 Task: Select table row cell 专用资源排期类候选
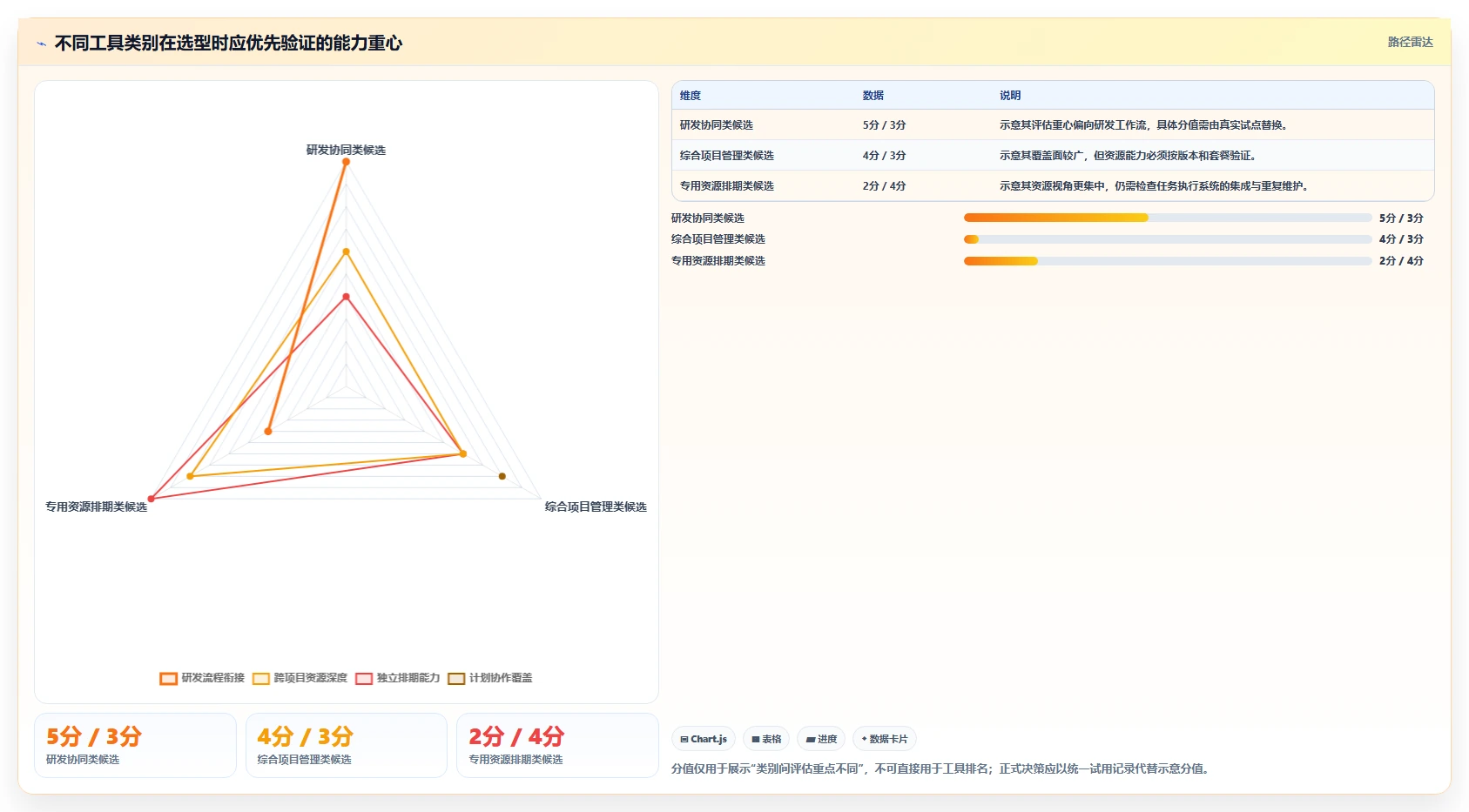[x=727, y=186]
